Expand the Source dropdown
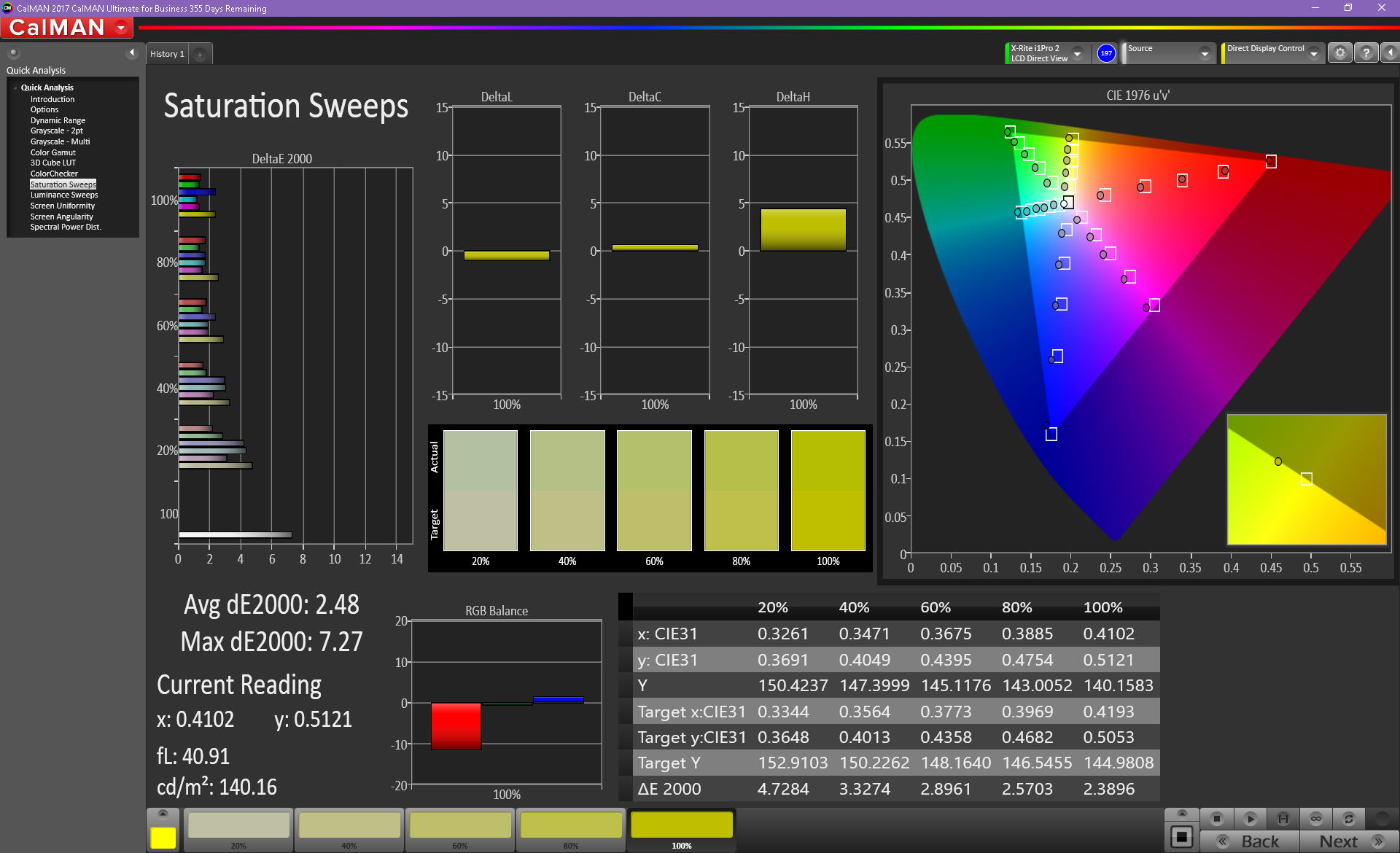Screen dimensions: 1400x853 [1205, 53]
